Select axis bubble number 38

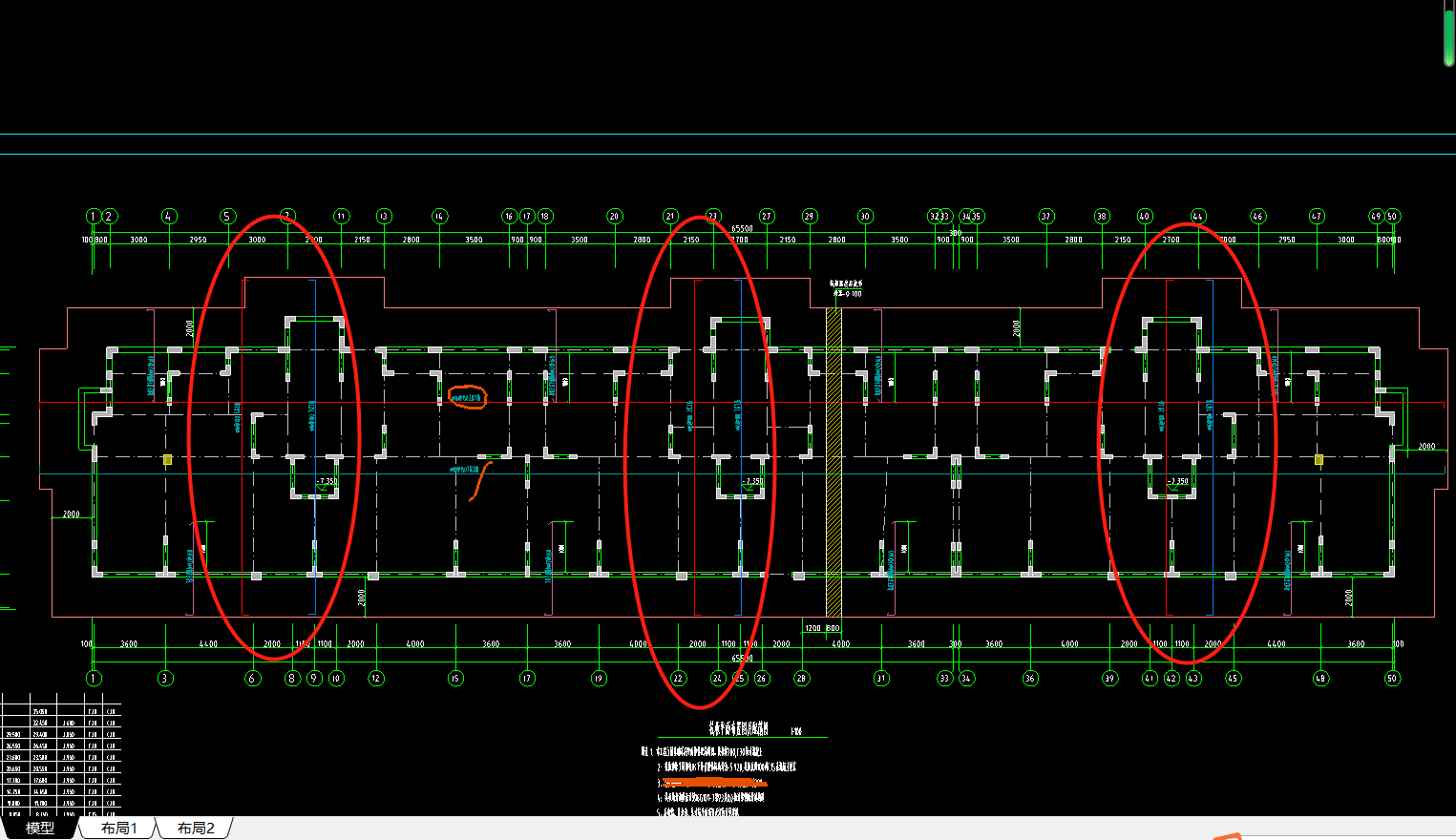(1102, 217)
